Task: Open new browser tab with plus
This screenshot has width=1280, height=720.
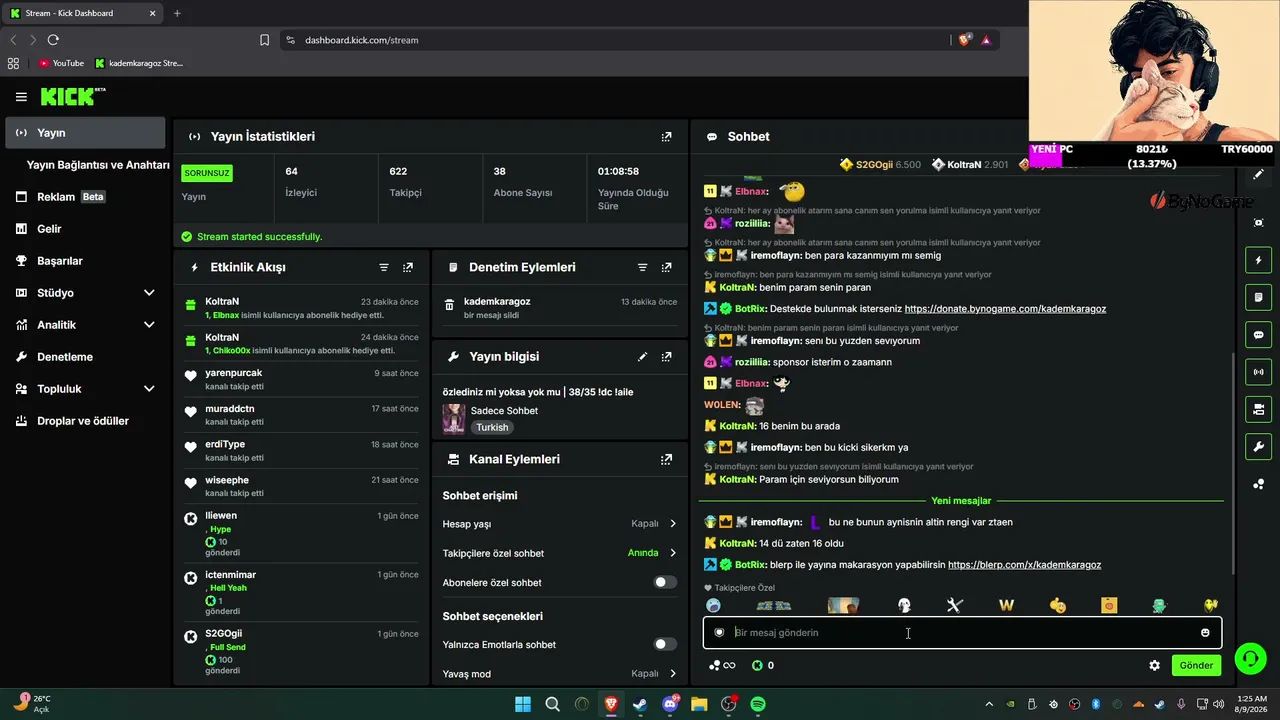Action: [x=177, y=13]
